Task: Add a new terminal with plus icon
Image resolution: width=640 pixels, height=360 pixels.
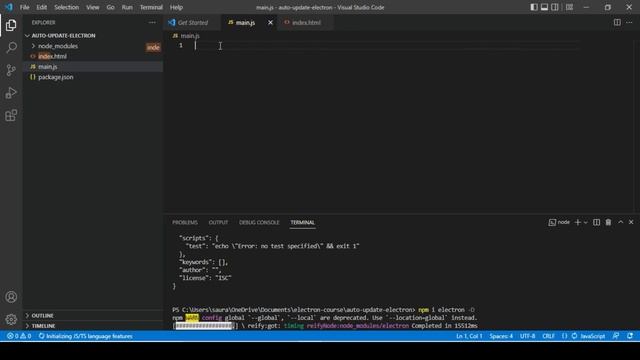Action: (577, 222)
